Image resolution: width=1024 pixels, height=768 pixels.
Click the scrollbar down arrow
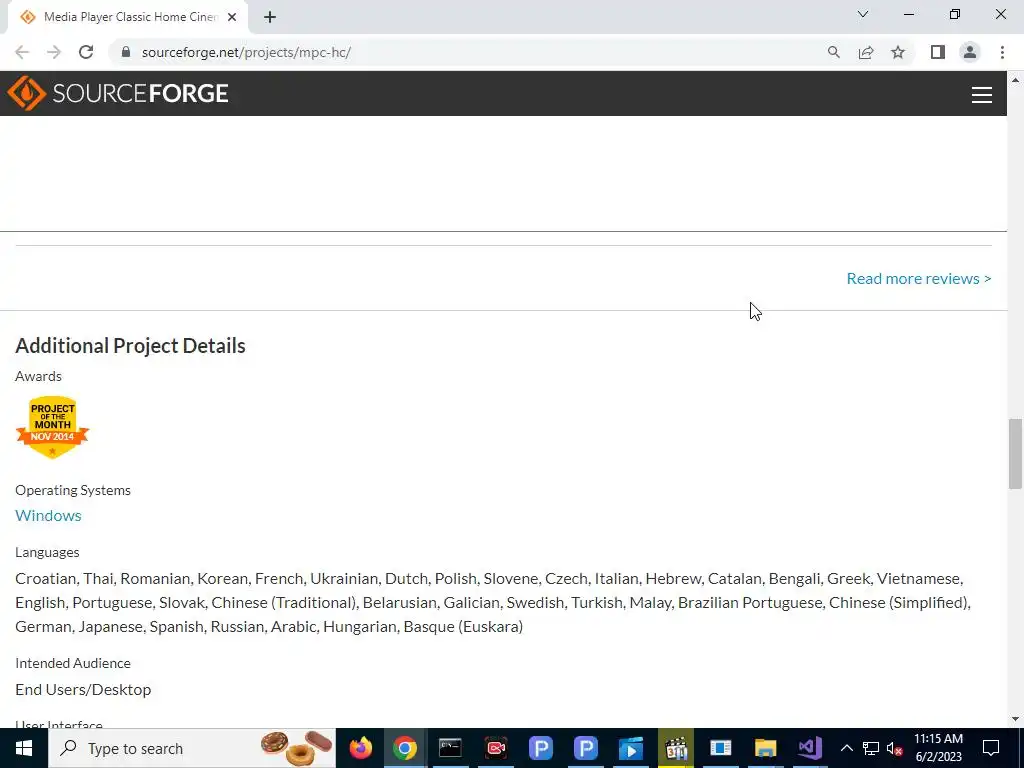[1015, 719]
